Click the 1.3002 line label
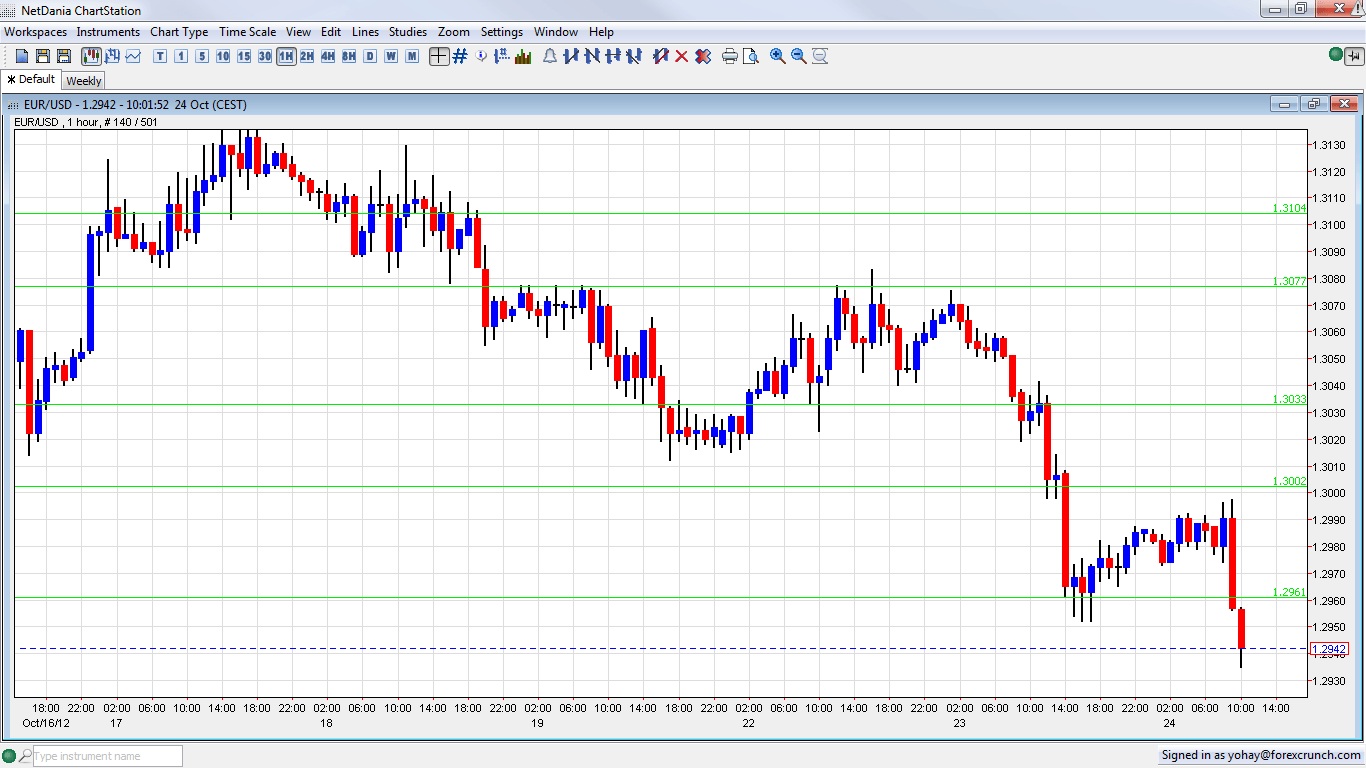The image size is (1366, 768). pyautogui.click(x=1289, y=481)
